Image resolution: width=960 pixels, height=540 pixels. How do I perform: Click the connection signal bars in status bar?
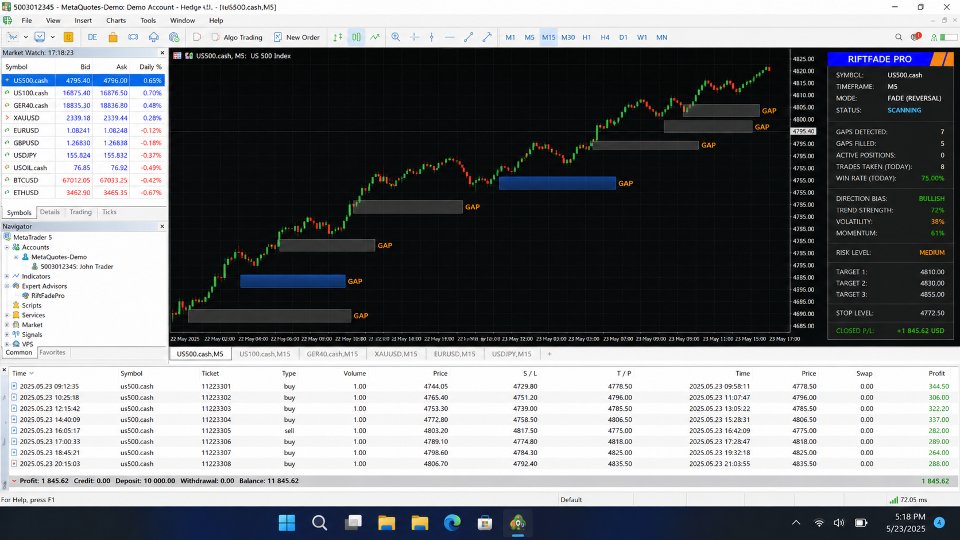893,500
